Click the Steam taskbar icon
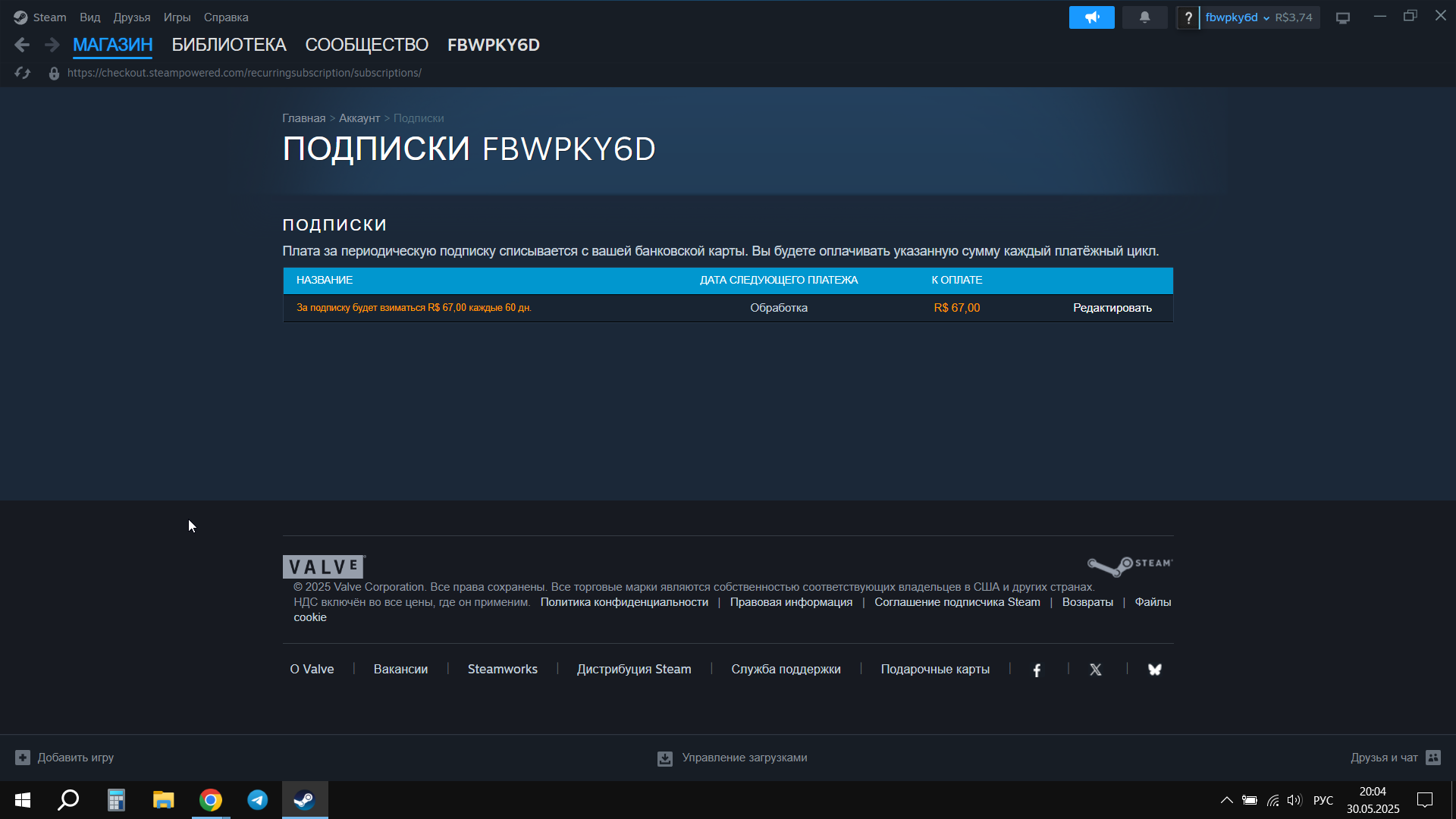 pos(305,800)
